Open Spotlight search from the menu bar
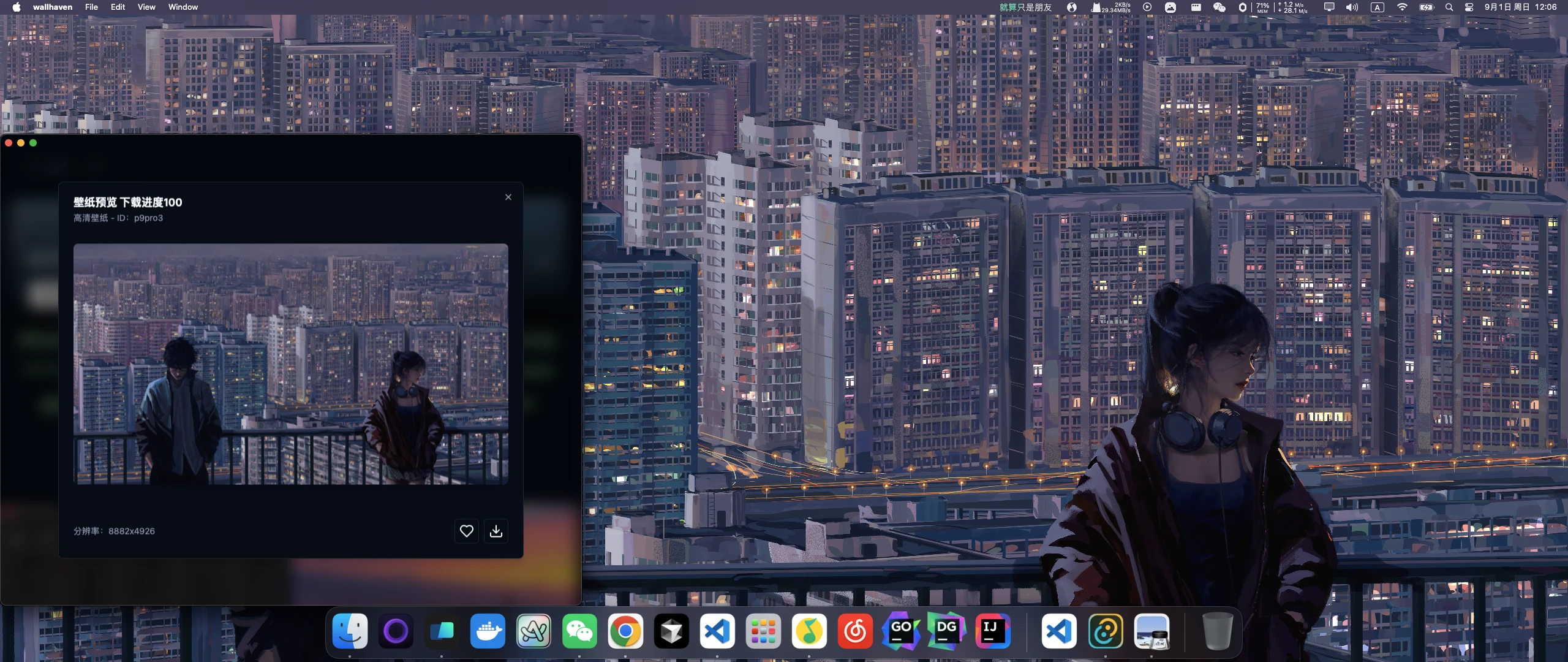The height and width of the screenshot is (662, 1568). coord(1449,7)
